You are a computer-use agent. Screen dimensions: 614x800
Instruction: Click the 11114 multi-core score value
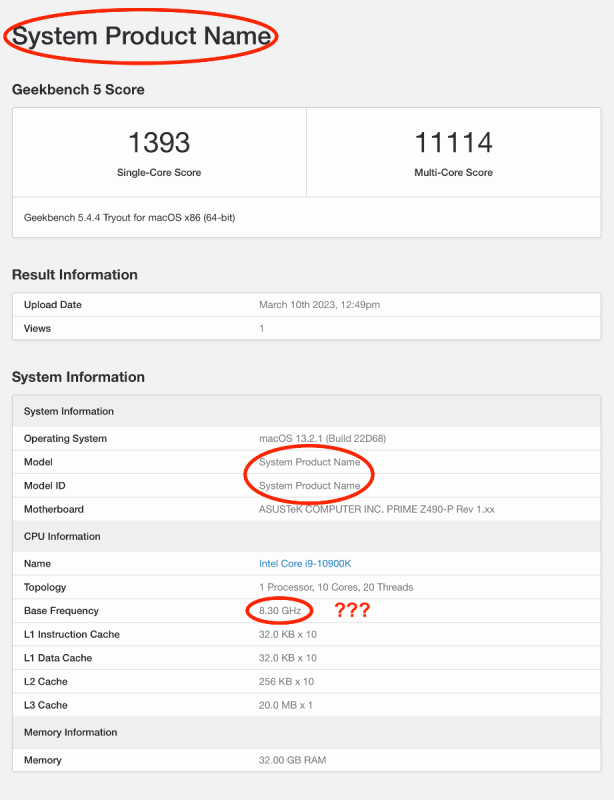click(453, 142)
